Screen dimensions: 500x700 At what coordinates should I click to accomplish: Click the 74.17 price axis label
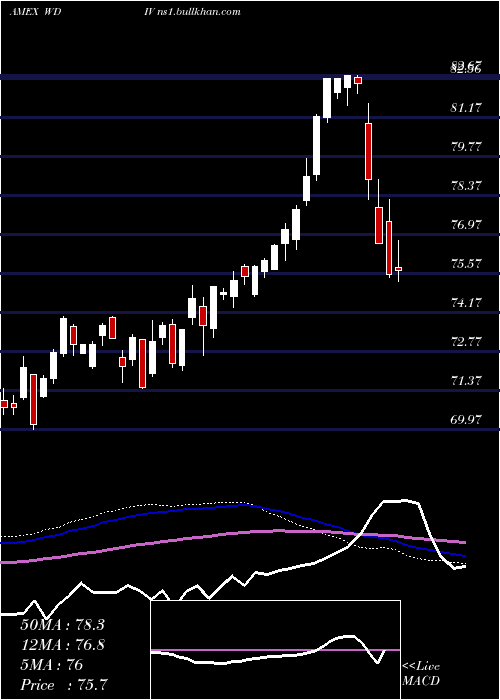coord(467,303)
